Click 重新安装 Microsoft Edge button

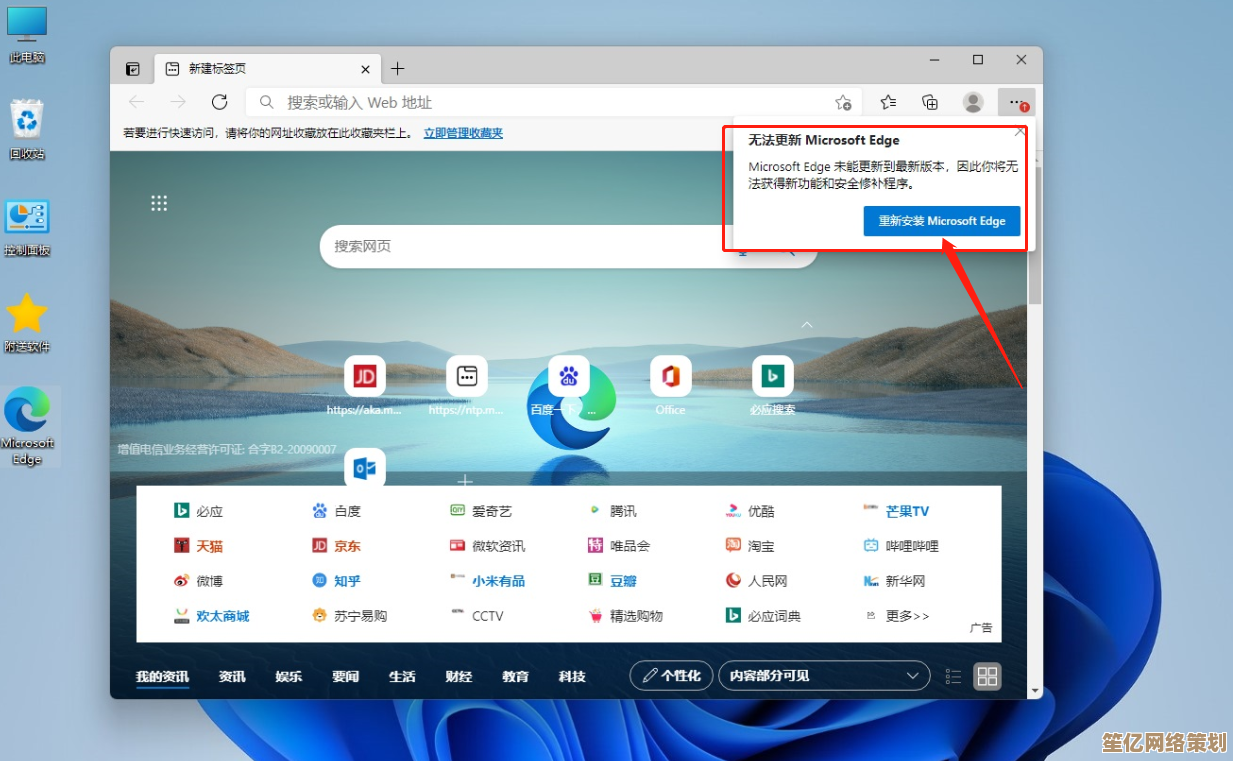942,221
